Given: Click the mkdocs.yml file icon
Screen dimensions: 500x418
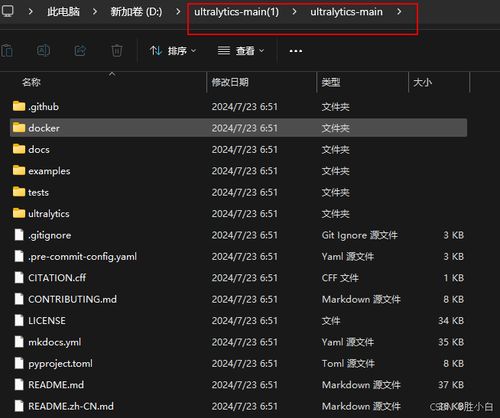Looking at the screenshot, I should click(x=19, y=342).
